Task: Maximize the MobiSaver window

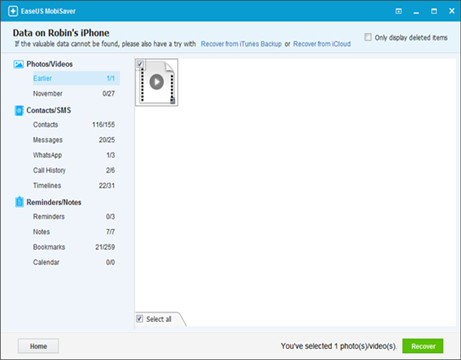Action: [x=434, y=11]
